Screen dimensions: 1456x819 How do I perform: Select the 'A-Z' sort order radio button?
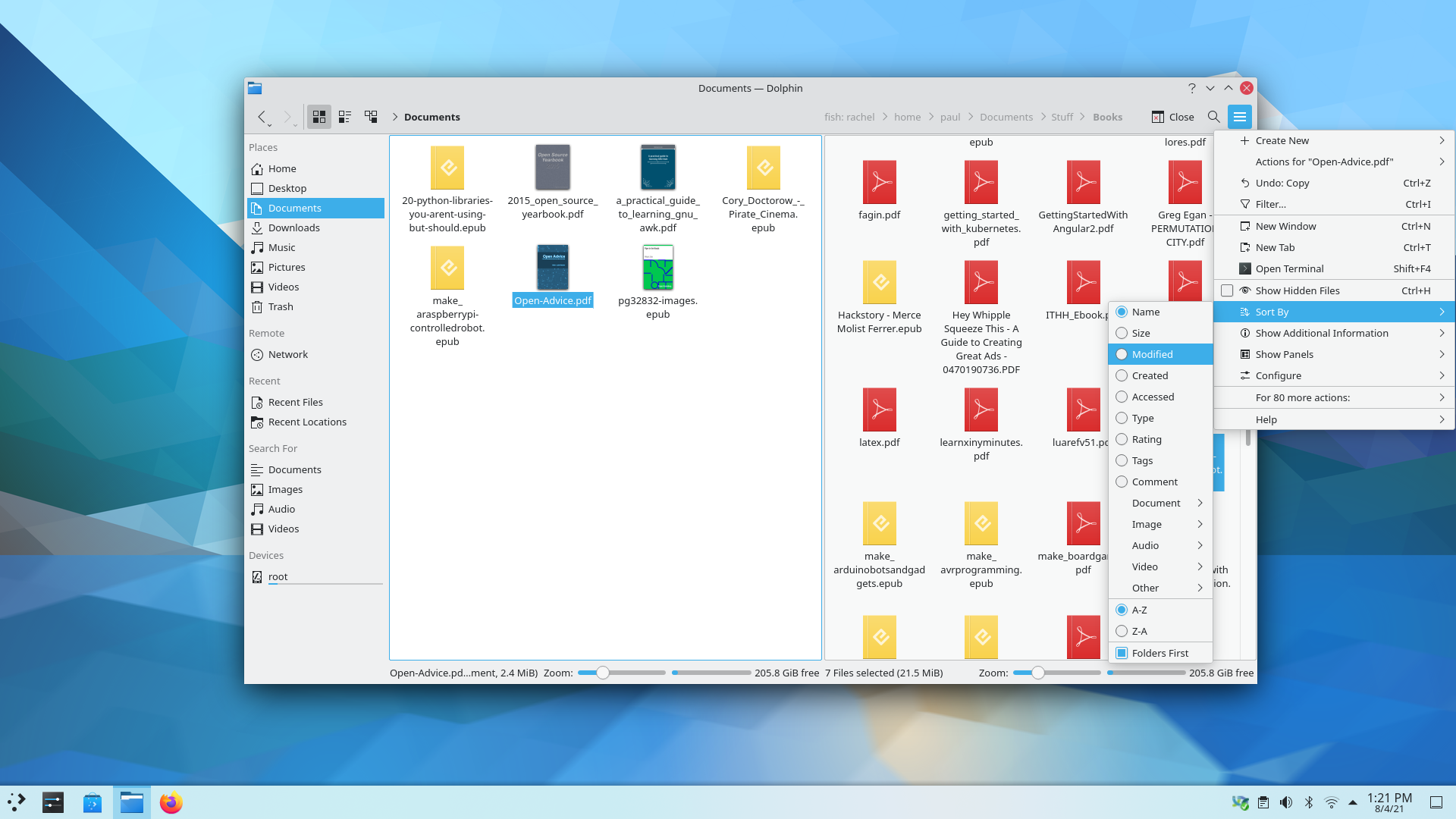1121,609
